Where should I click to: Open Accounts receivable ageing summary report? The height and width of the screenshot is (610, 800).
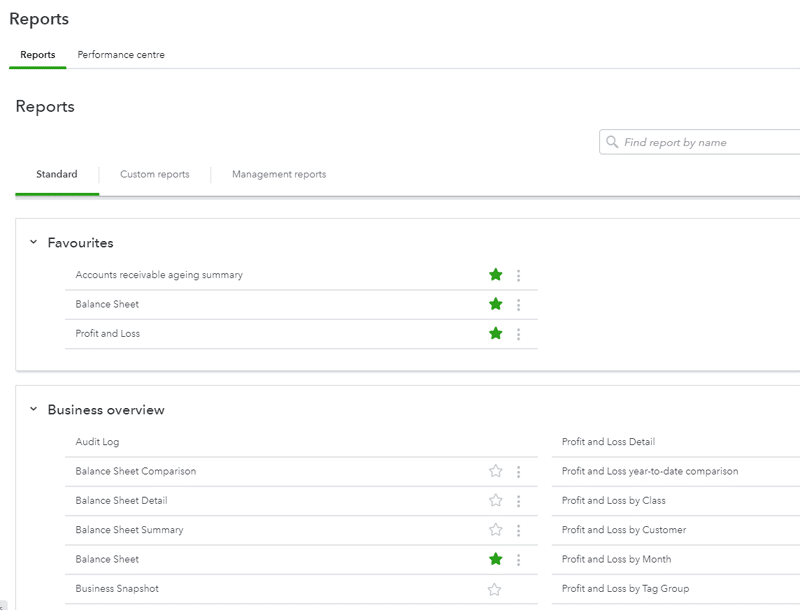[159, 275]
